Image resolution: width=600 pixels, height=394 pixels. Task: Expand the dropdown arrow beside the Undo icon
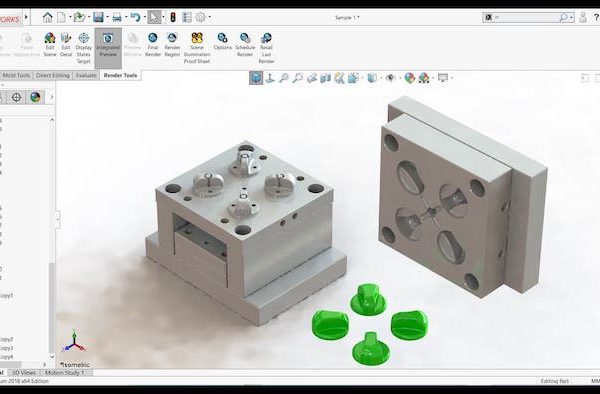(144, 17)
